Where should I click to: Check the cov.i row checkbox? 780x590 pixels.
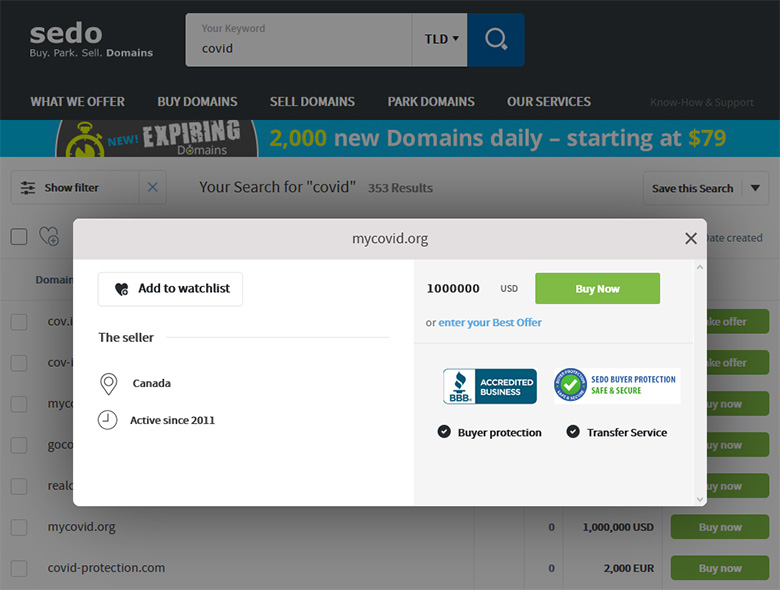[19, 322]
